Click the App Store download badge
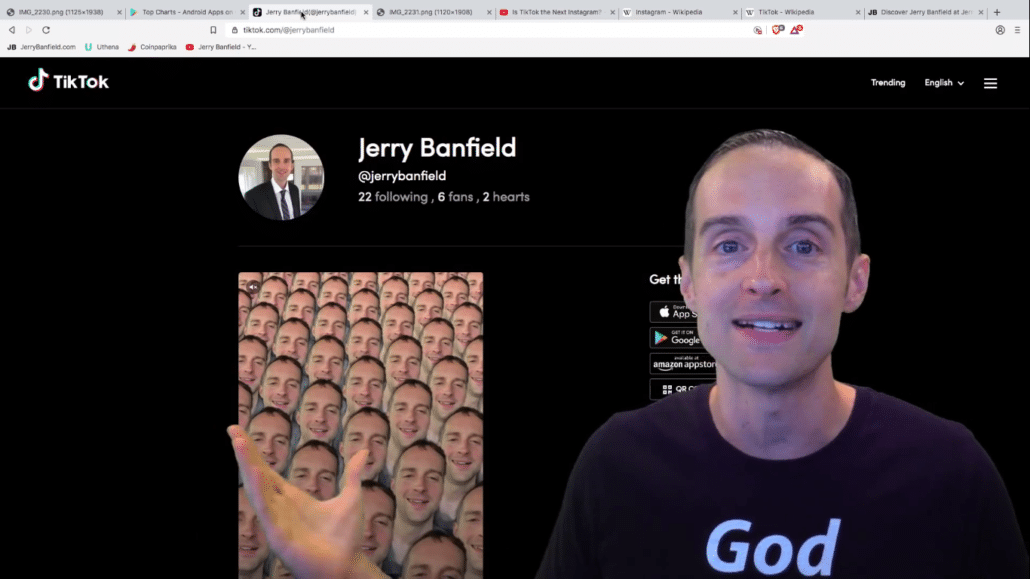The height and width of the screenshot is (579, 1030). point(673,312)
